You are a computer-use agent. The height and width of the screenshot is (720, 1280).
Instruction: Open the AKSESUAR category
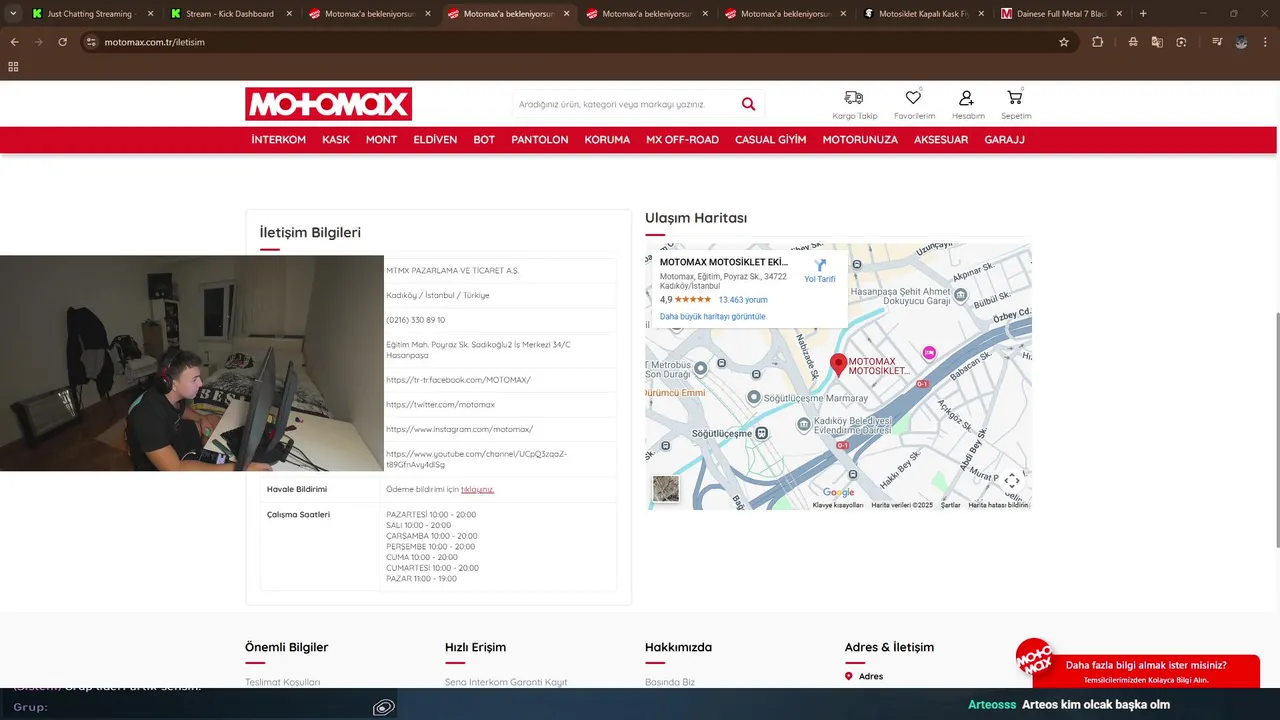(x=941, y=140)
